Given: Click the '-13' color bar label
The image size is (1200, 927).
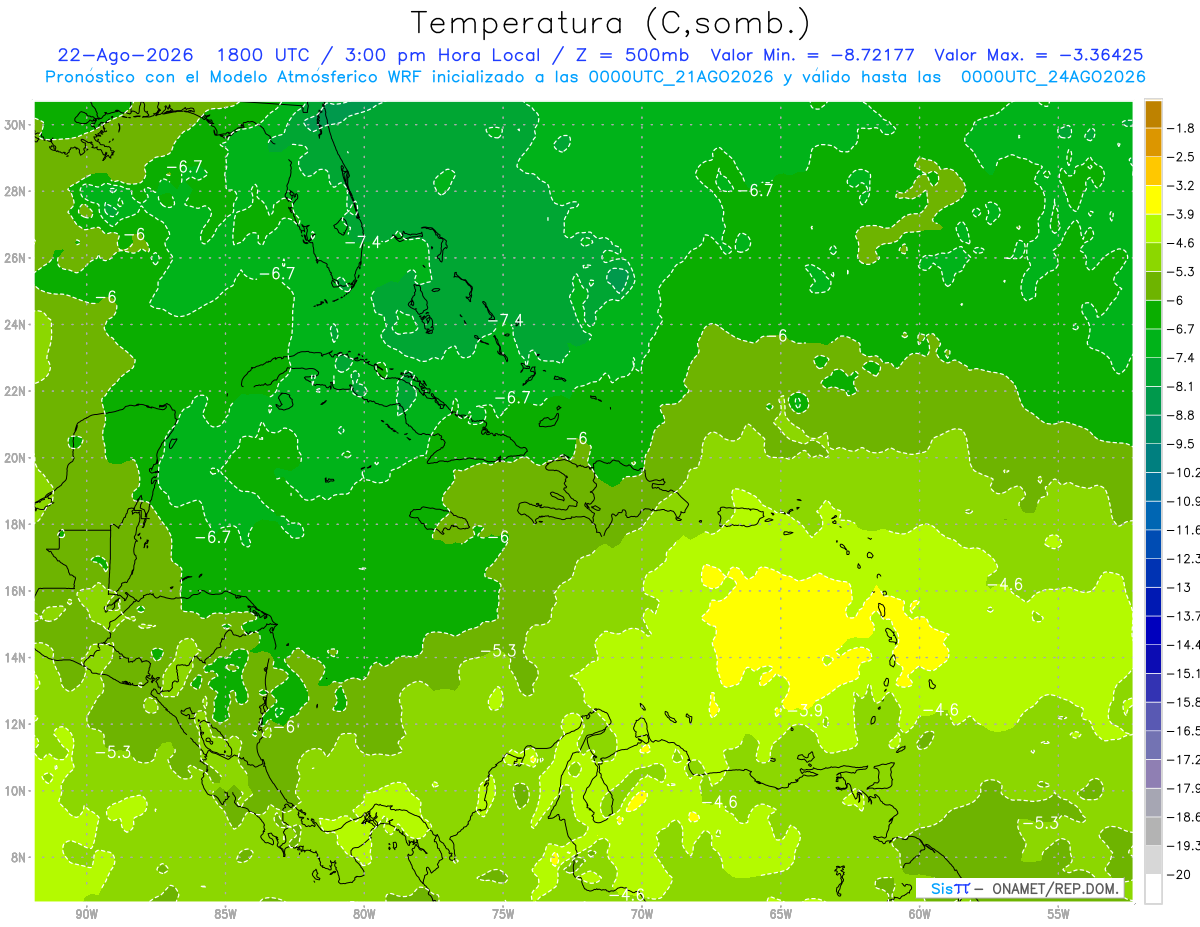Looking at the screenshot, I should tap(1179, 587).
